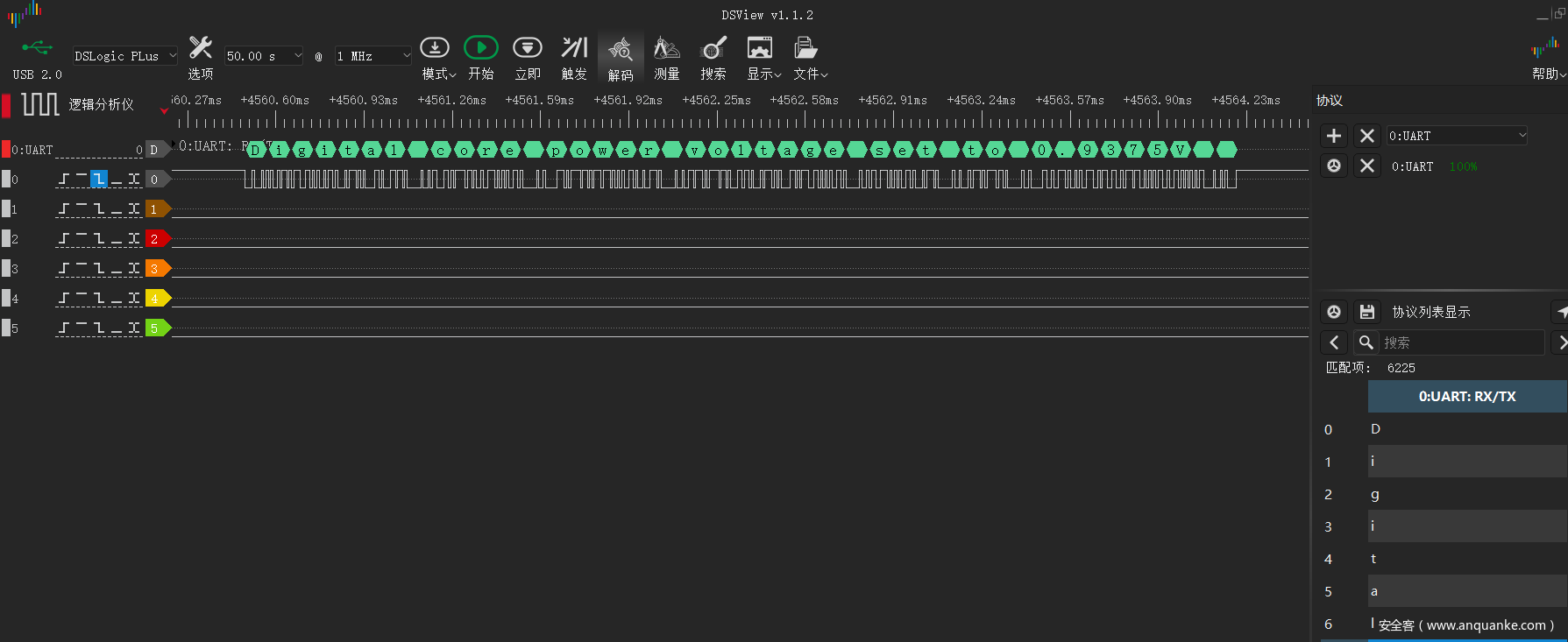
Task: Click the 0:UART: RX/TX column header
Action: pos(1466,397)
